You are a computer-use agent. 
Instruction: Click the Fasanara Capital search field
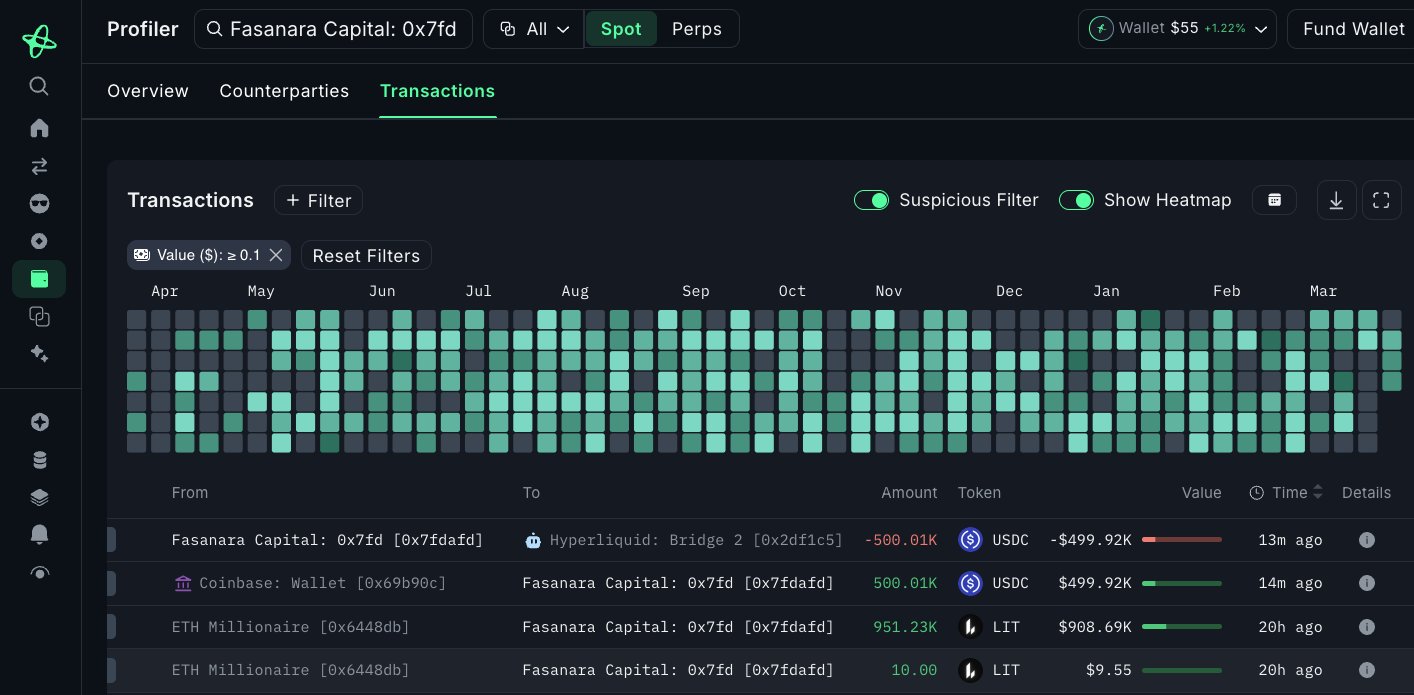pos(333,29)
